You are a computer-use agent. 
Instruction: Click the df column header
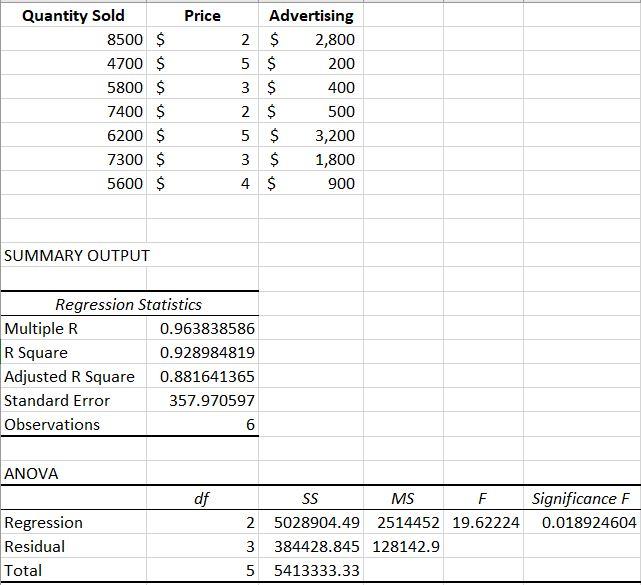click(202, 498)
